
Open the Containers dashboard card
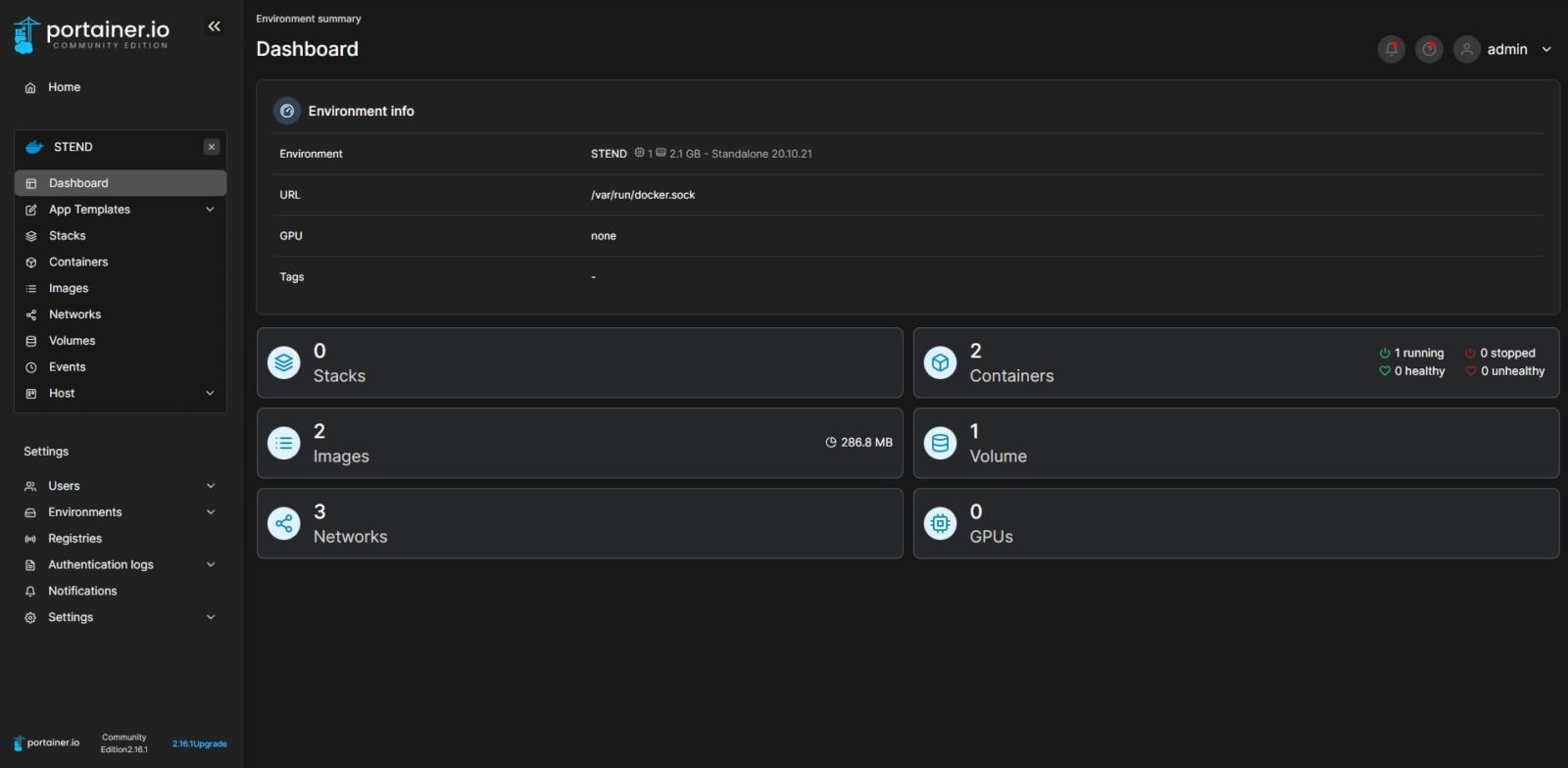(x=1236, y=362)
